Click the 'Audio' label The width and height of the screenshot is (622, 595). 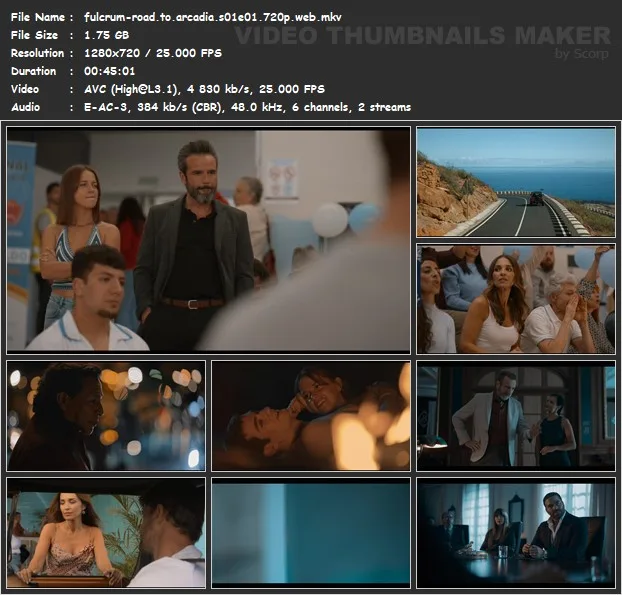26,107
